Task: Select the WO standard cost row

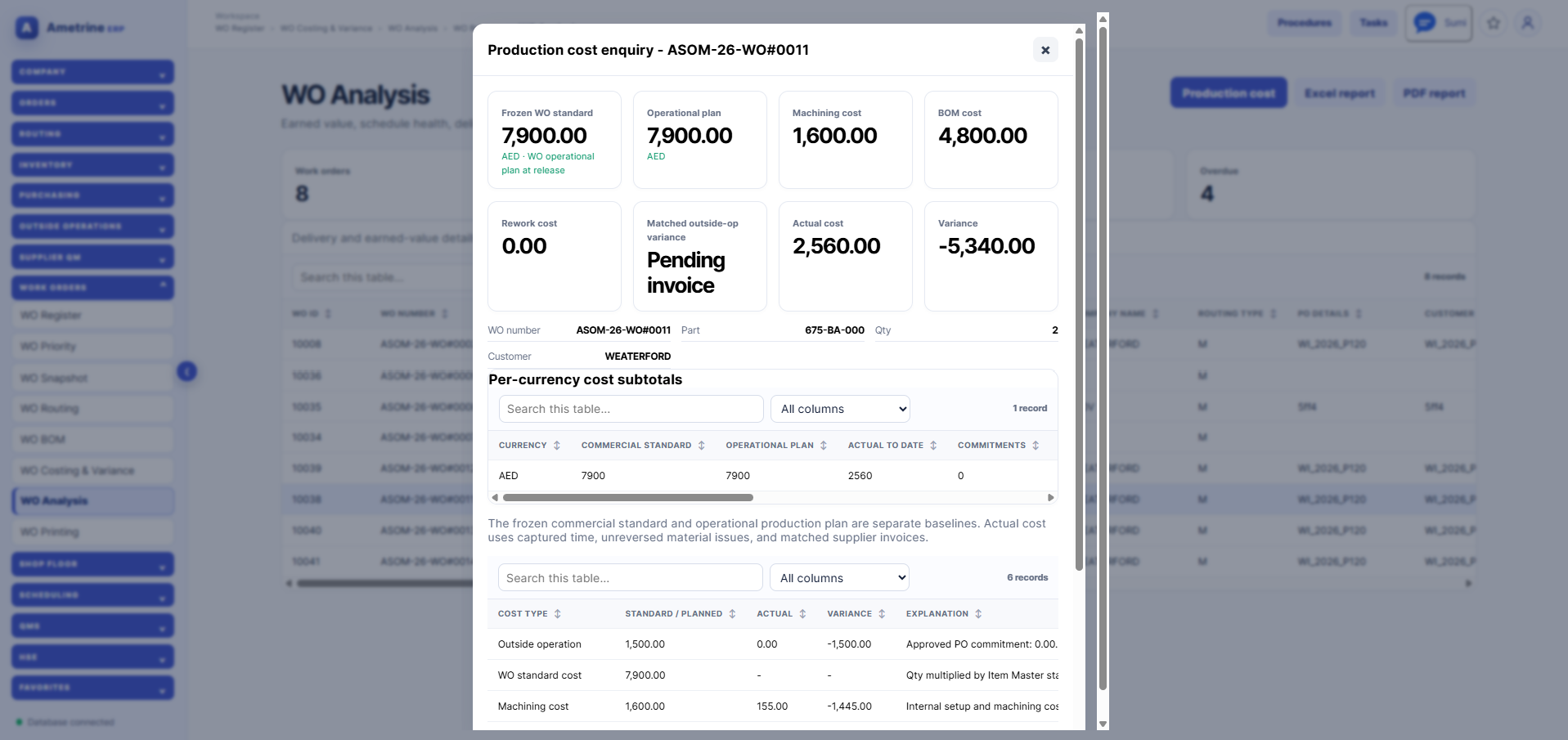Action: (x=773, y=675)
